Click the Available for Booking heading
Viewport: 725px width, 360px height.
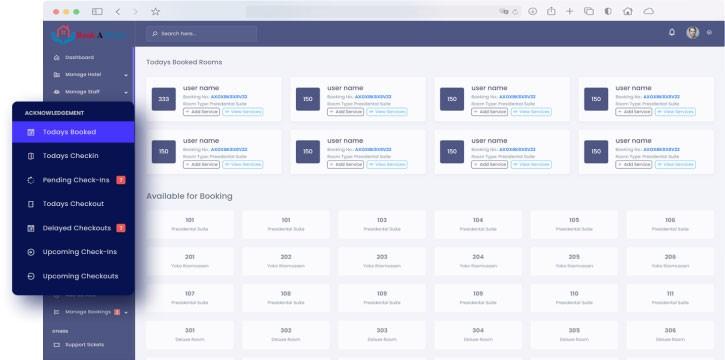point(189,196)
